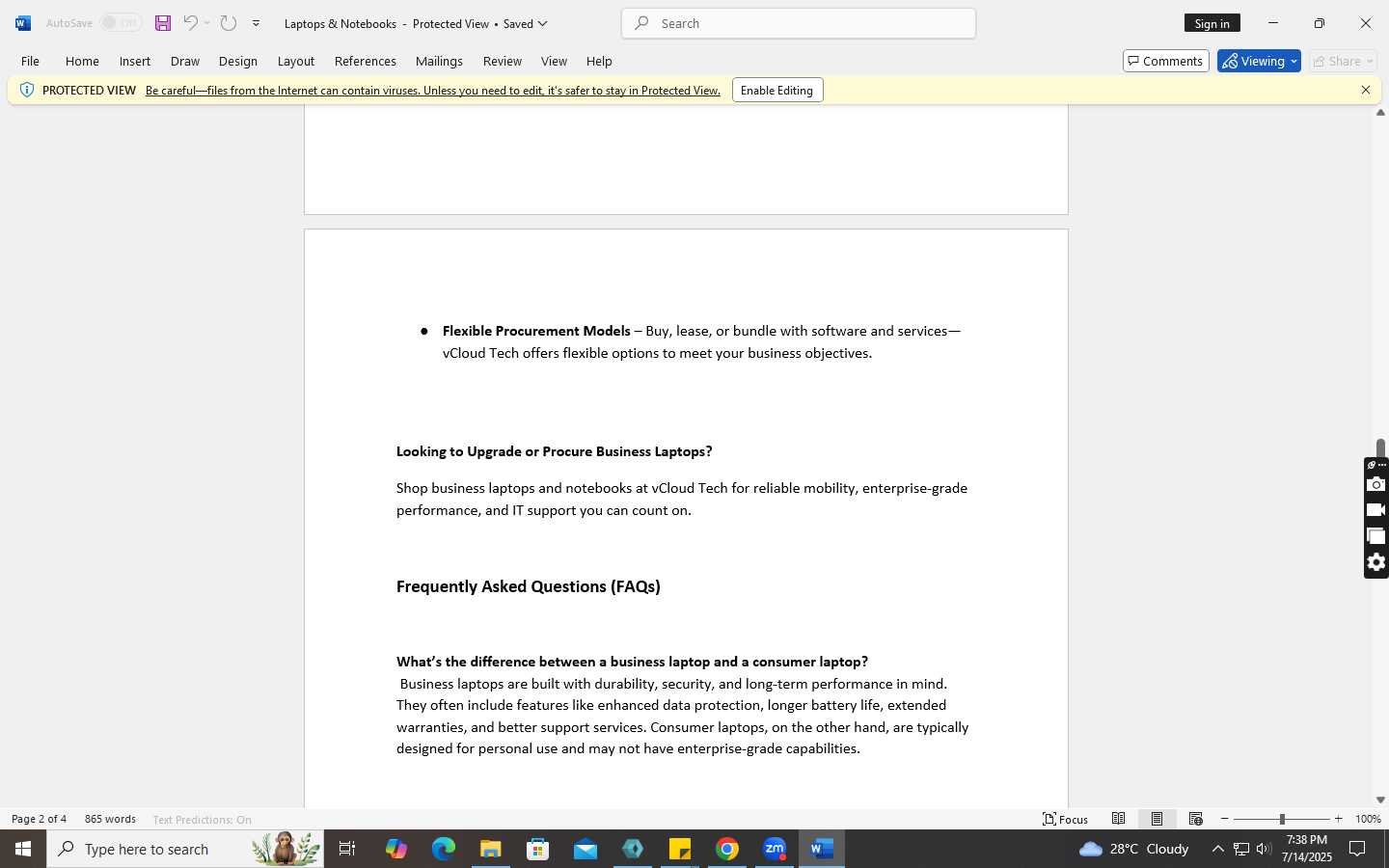Click the Protected View shield icon

(x=27, y=90)
